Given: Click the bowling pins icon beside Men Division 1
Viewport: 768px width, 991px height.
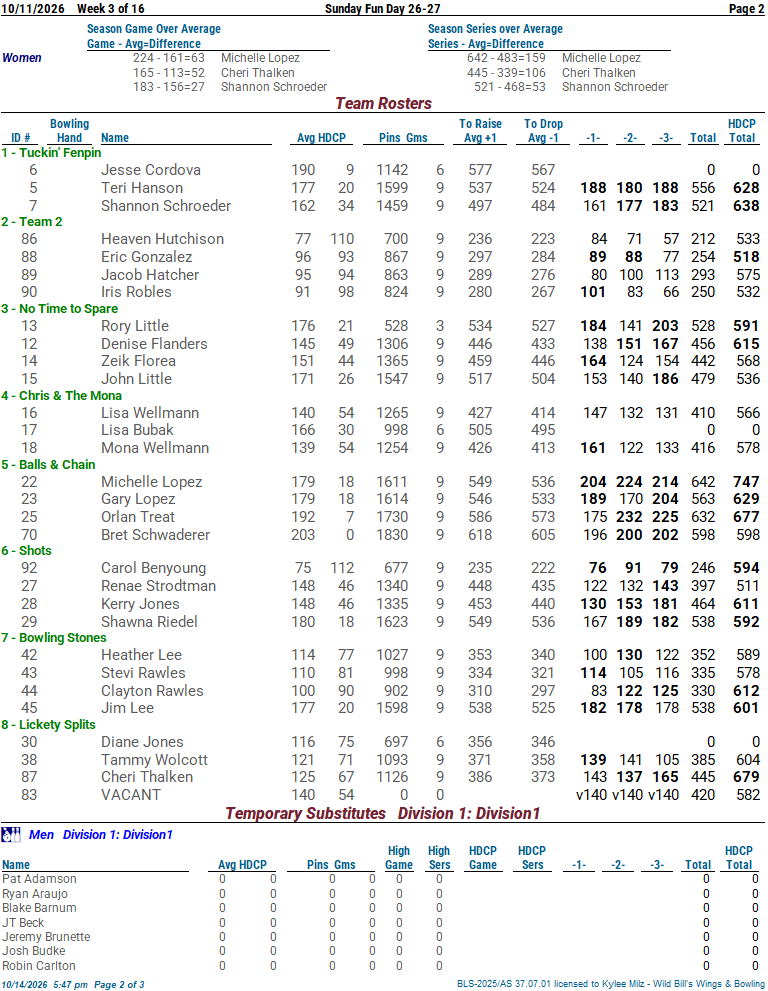Looking at the screenshot, I should [11, 835].
